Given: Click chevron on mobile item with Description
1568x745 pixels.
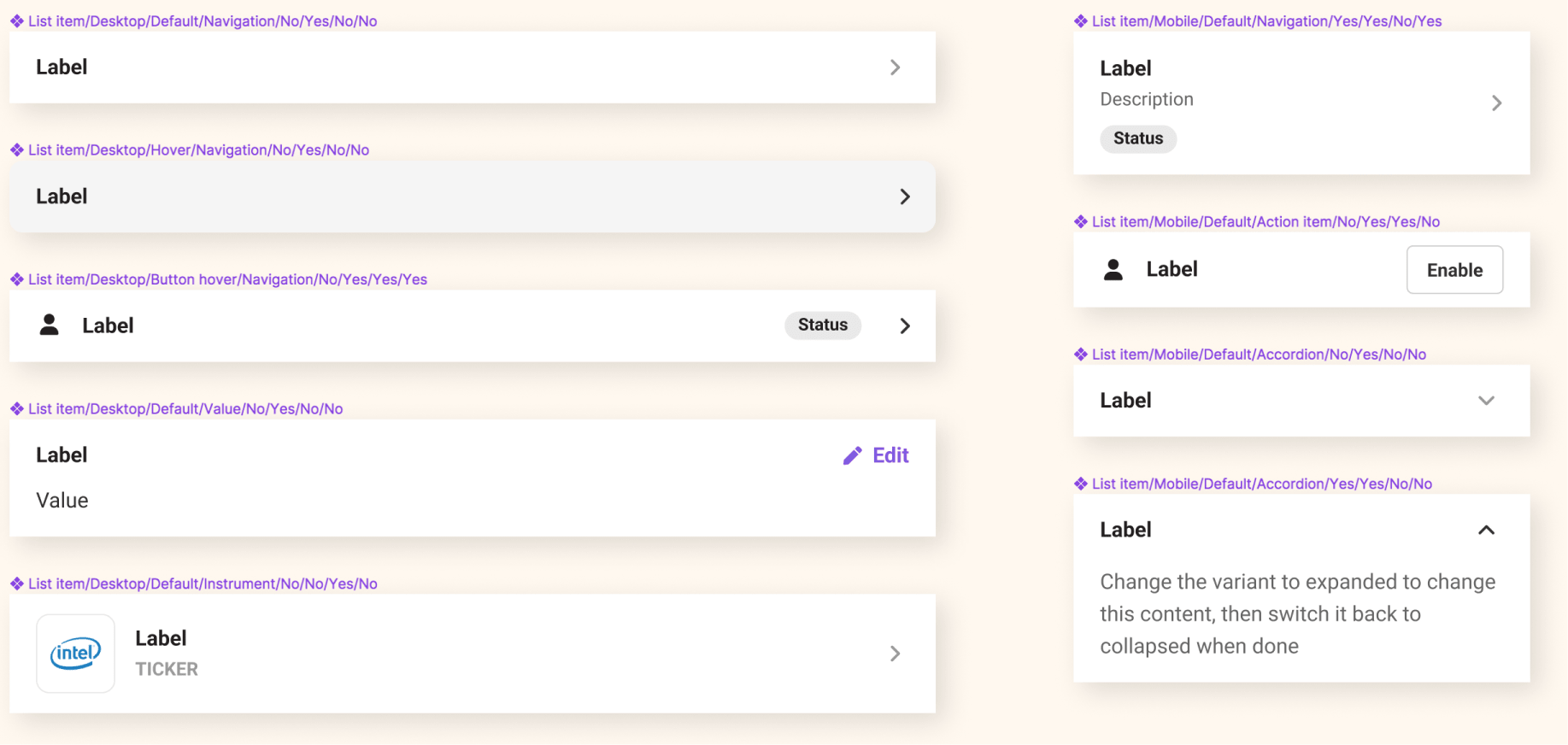Looking at the screenshot, I should coord(1496,103).
